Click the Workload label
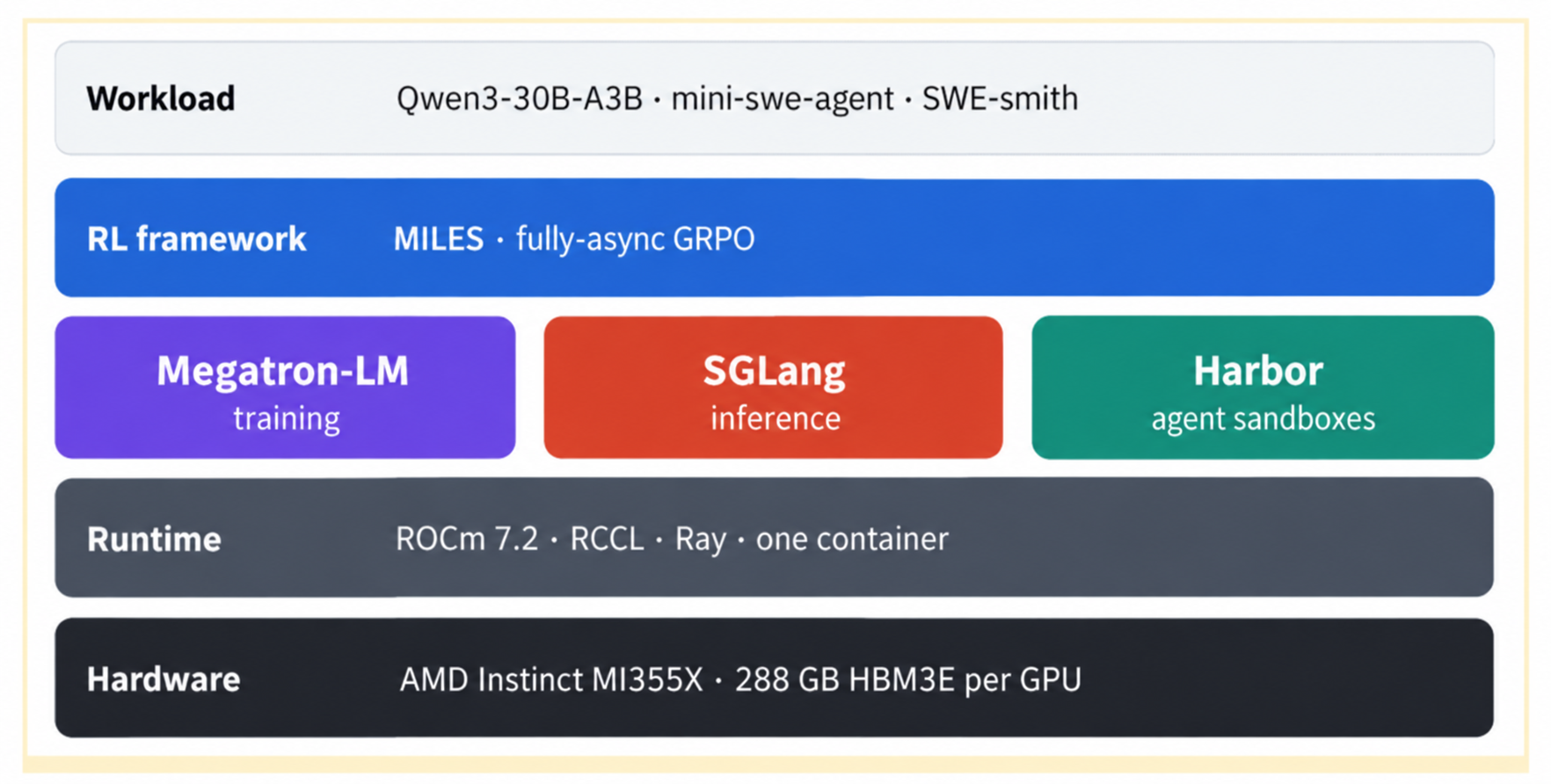 pos(161,98)
